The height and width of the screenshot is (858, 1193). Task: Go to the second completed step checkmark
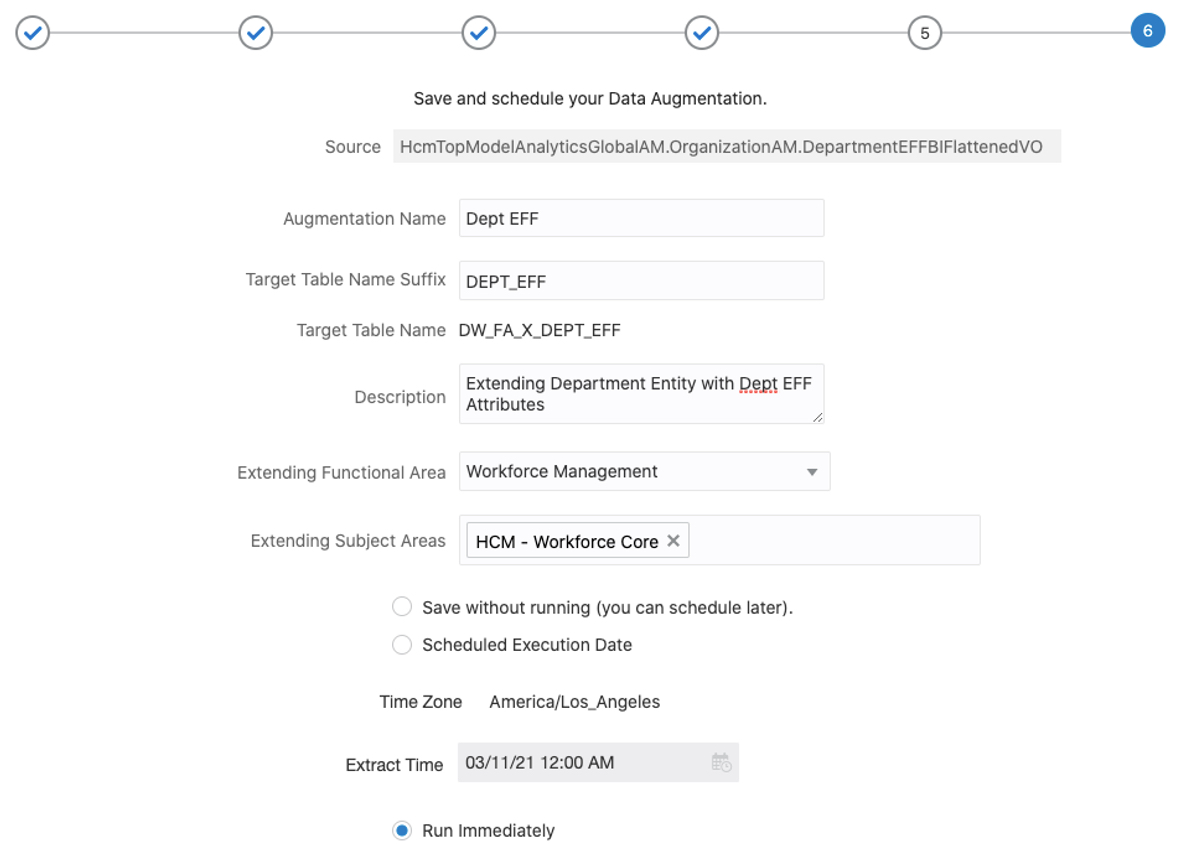[256, 33]
